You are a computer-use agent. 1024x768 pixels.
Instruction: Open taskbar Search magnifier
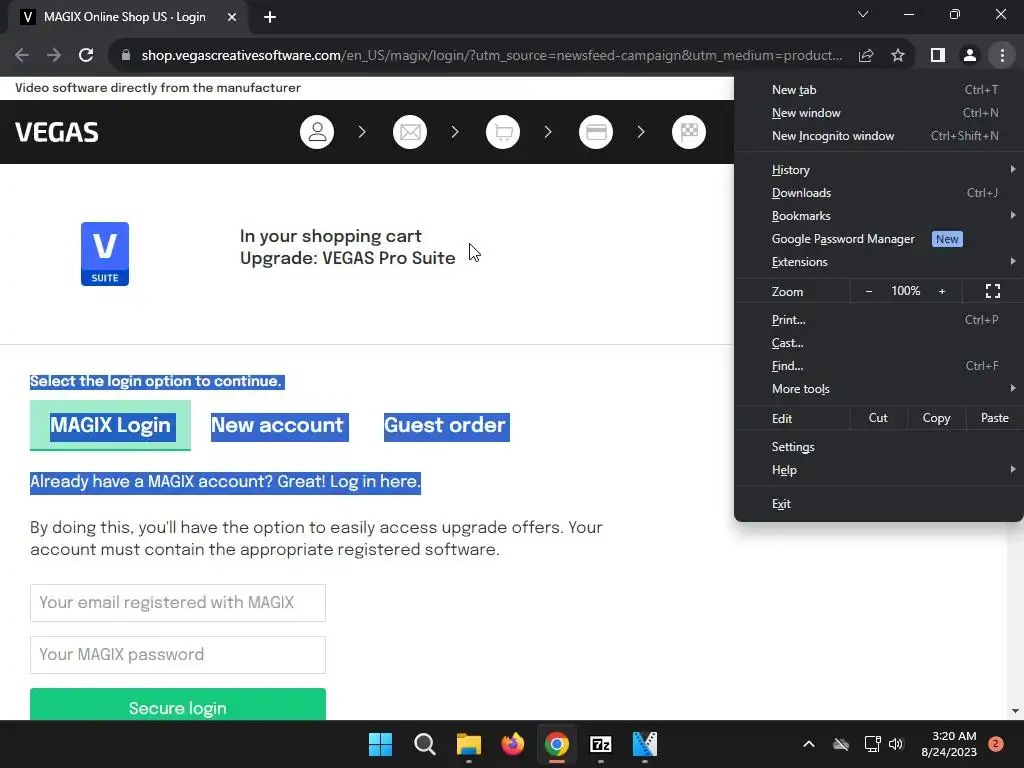tap(424, 744)
